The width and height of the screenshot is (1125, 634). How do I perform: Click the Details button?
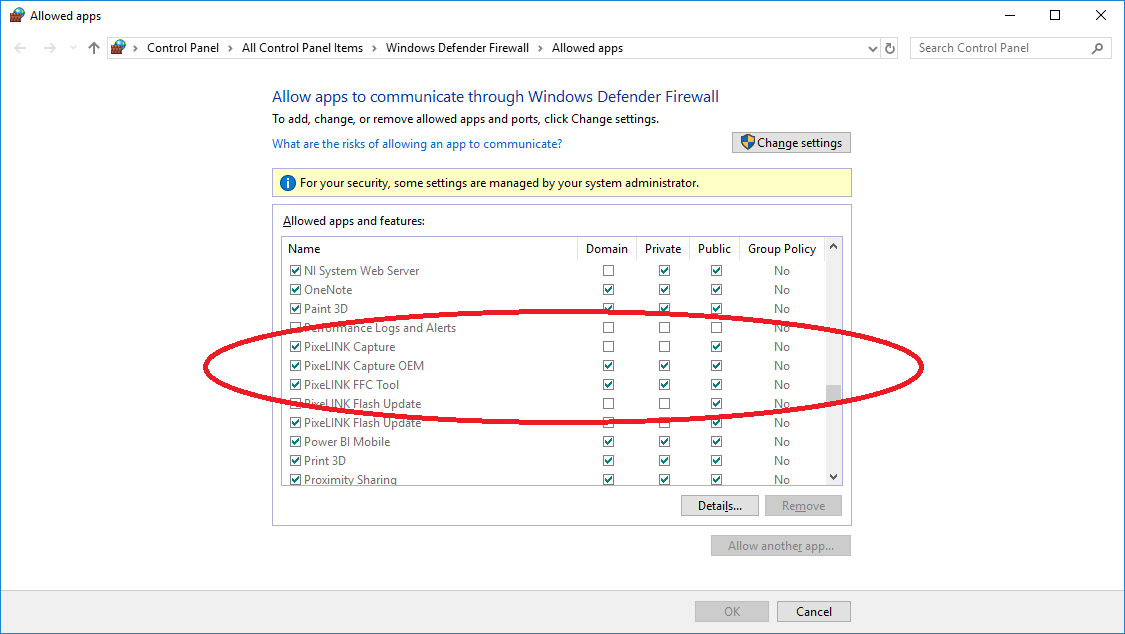pos(719,505)
